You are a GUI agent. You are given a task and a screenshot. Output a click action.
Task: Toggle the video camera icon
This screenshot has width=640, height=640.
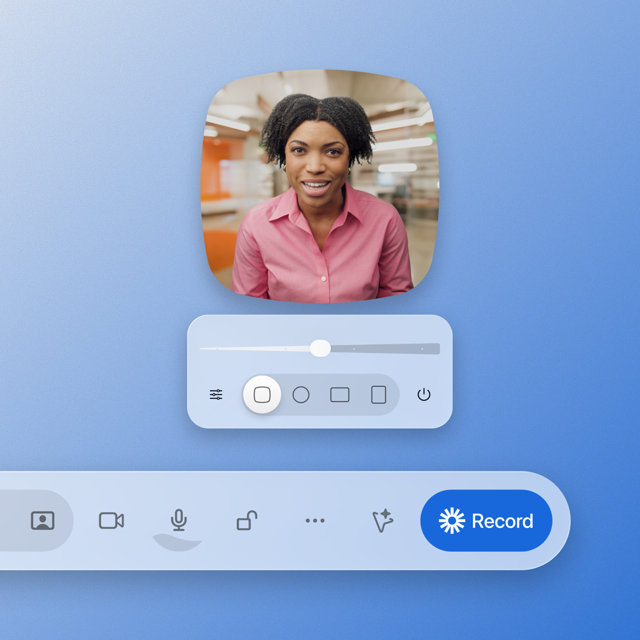[111, 520]
